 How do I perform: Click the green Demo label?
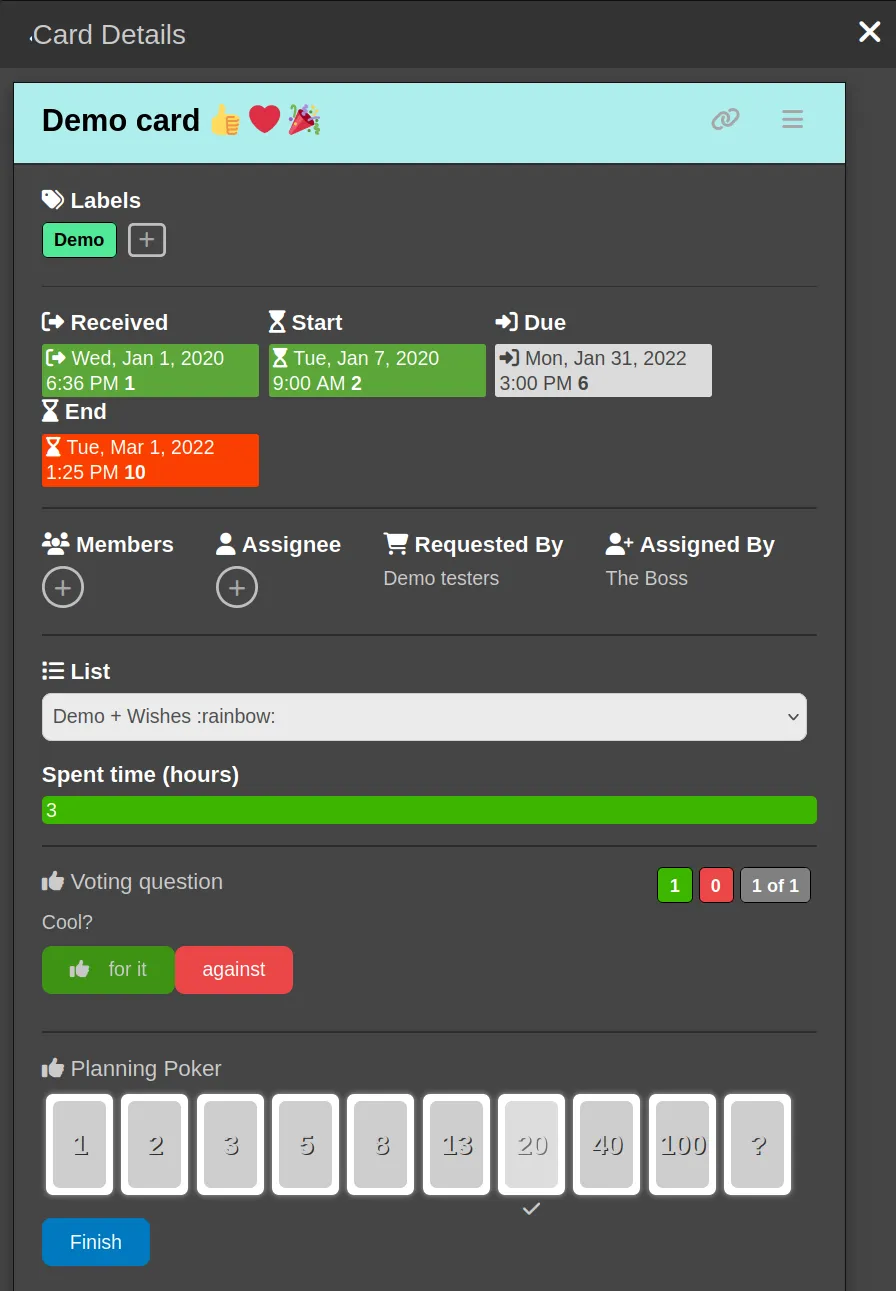[x=79, y=240]
